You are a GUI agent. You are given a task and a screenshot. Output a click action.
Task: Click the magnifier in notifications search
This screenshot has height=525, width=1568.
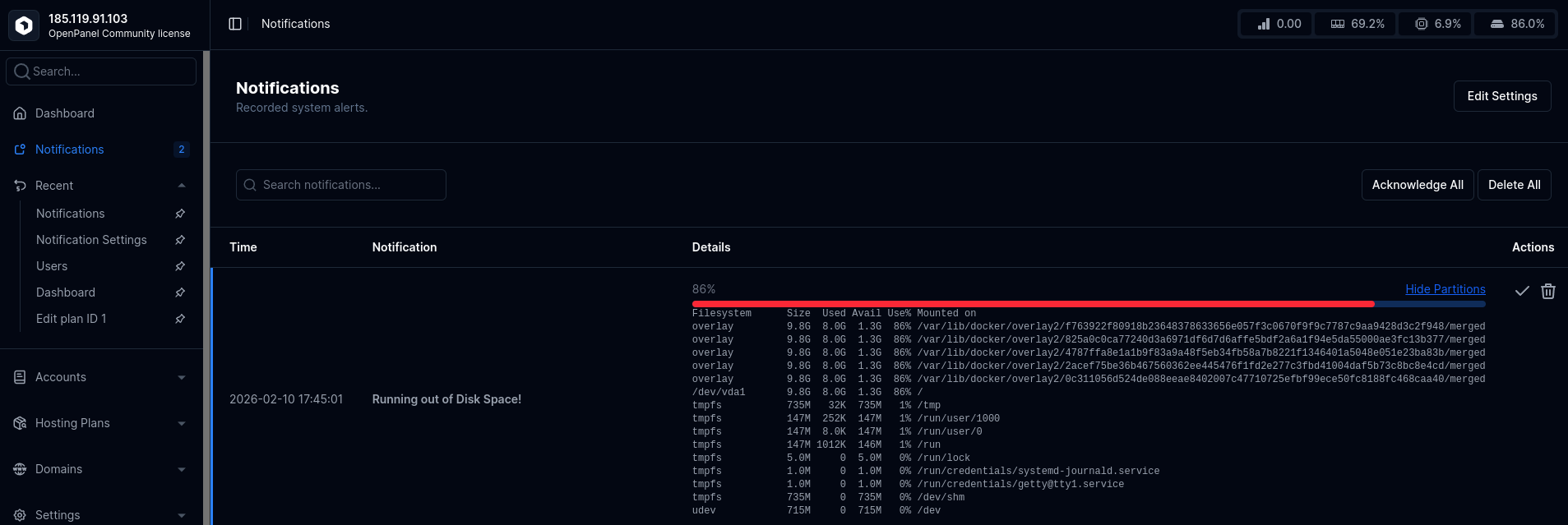click(250, 185)
